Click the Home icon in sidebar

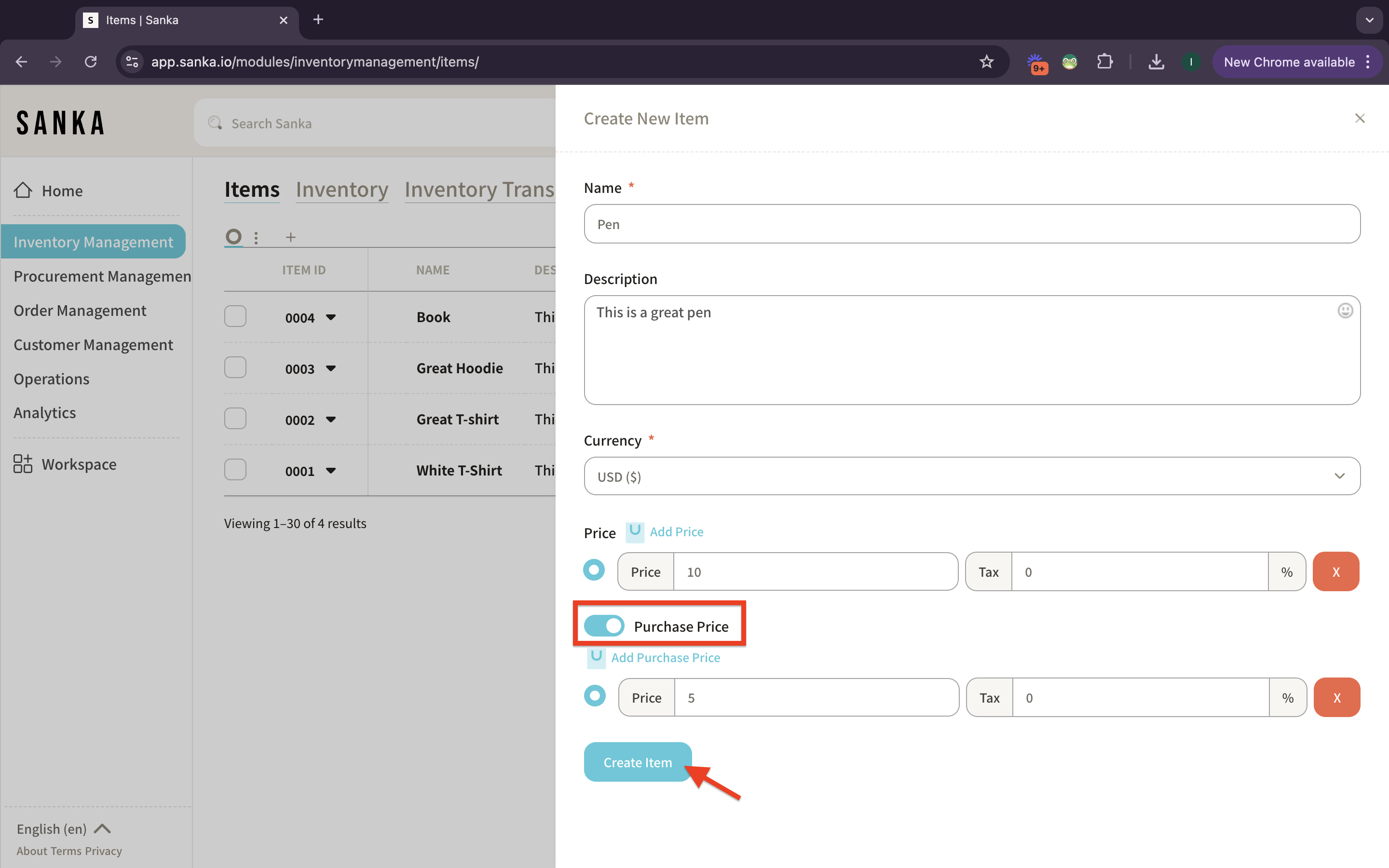click(x=23, y=190)
